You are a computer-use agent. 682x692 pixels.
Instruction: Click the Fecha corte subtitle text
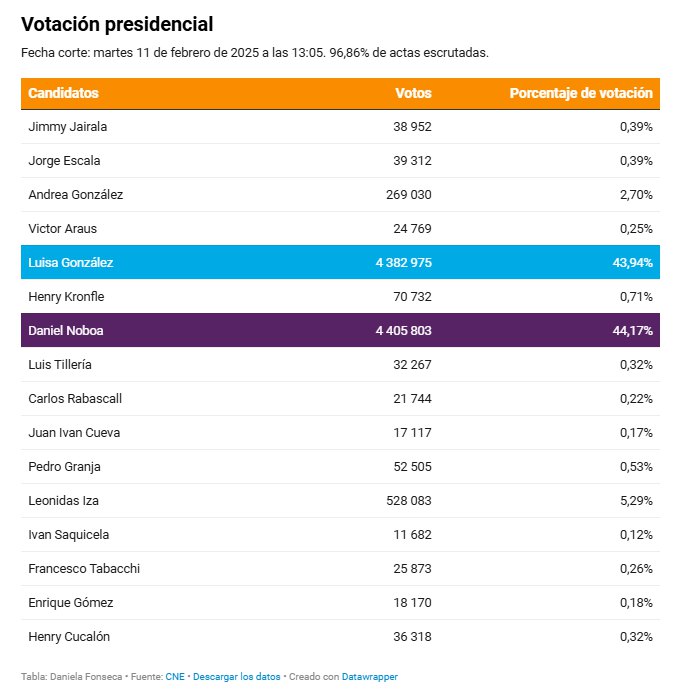pyautogui.click(x=255, y=53)
